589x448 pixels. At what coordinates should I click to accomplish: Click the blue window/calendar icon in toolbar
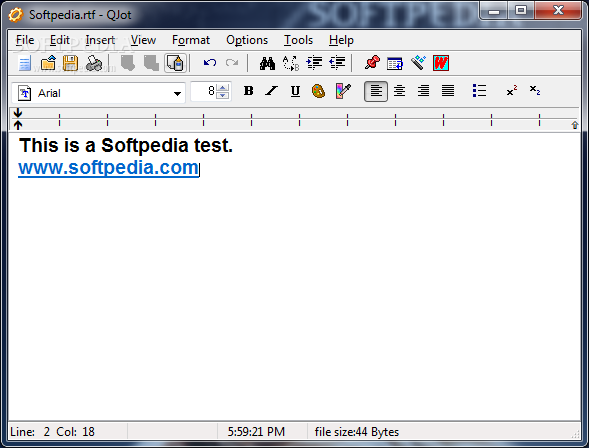[395, 63]
